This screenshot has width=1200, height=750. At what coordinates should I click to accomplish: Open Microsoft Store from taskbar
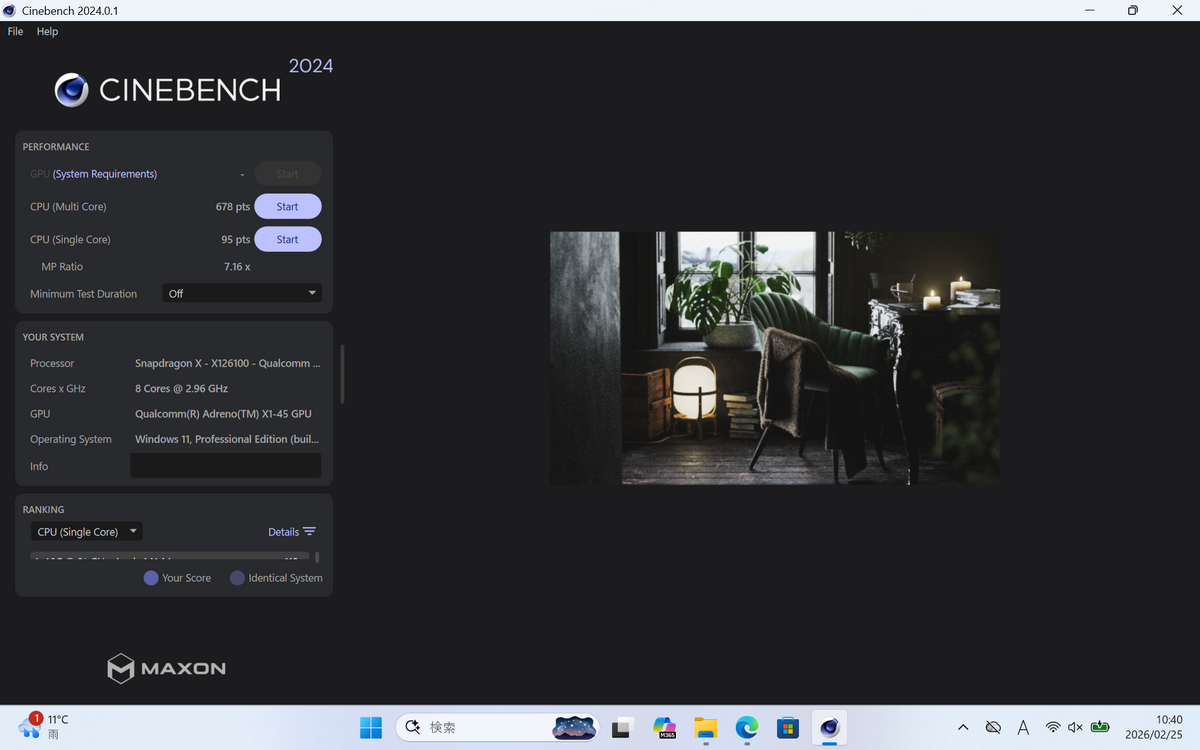pyautogui.click(x=788, y=728)
